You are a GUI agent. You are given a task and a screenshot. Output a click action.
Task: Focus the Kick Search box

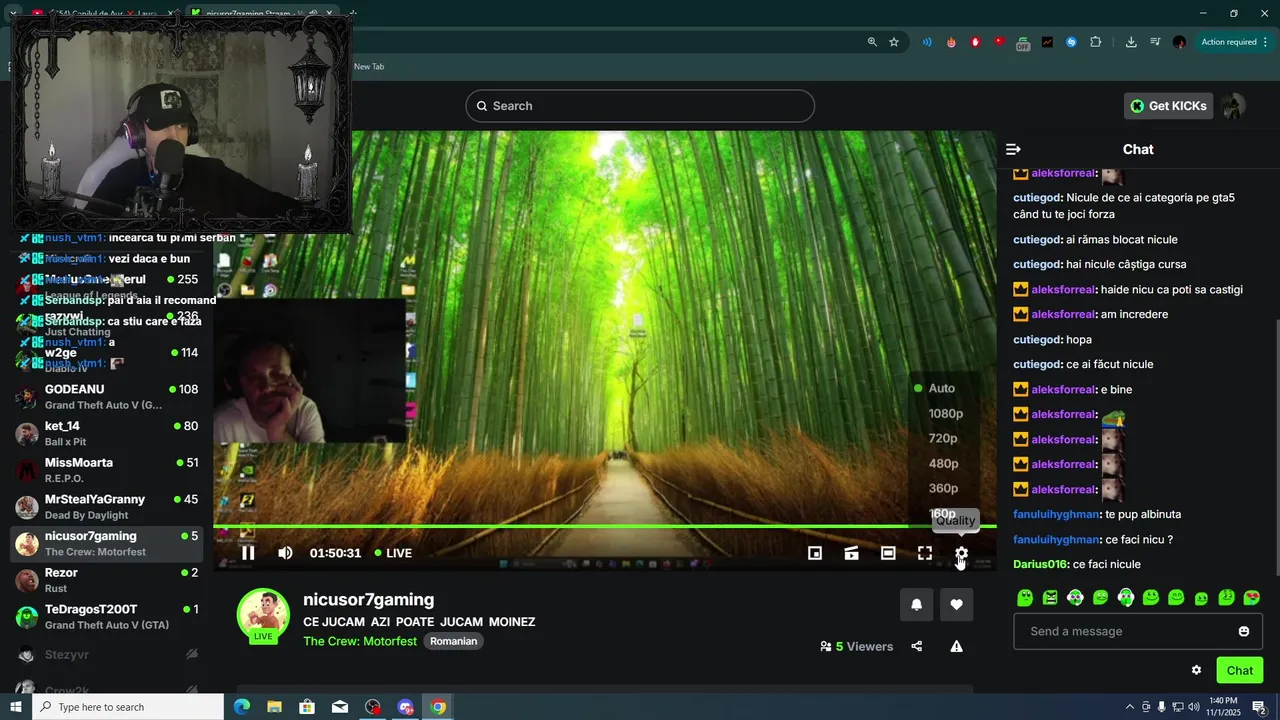(x=640, y=106)
